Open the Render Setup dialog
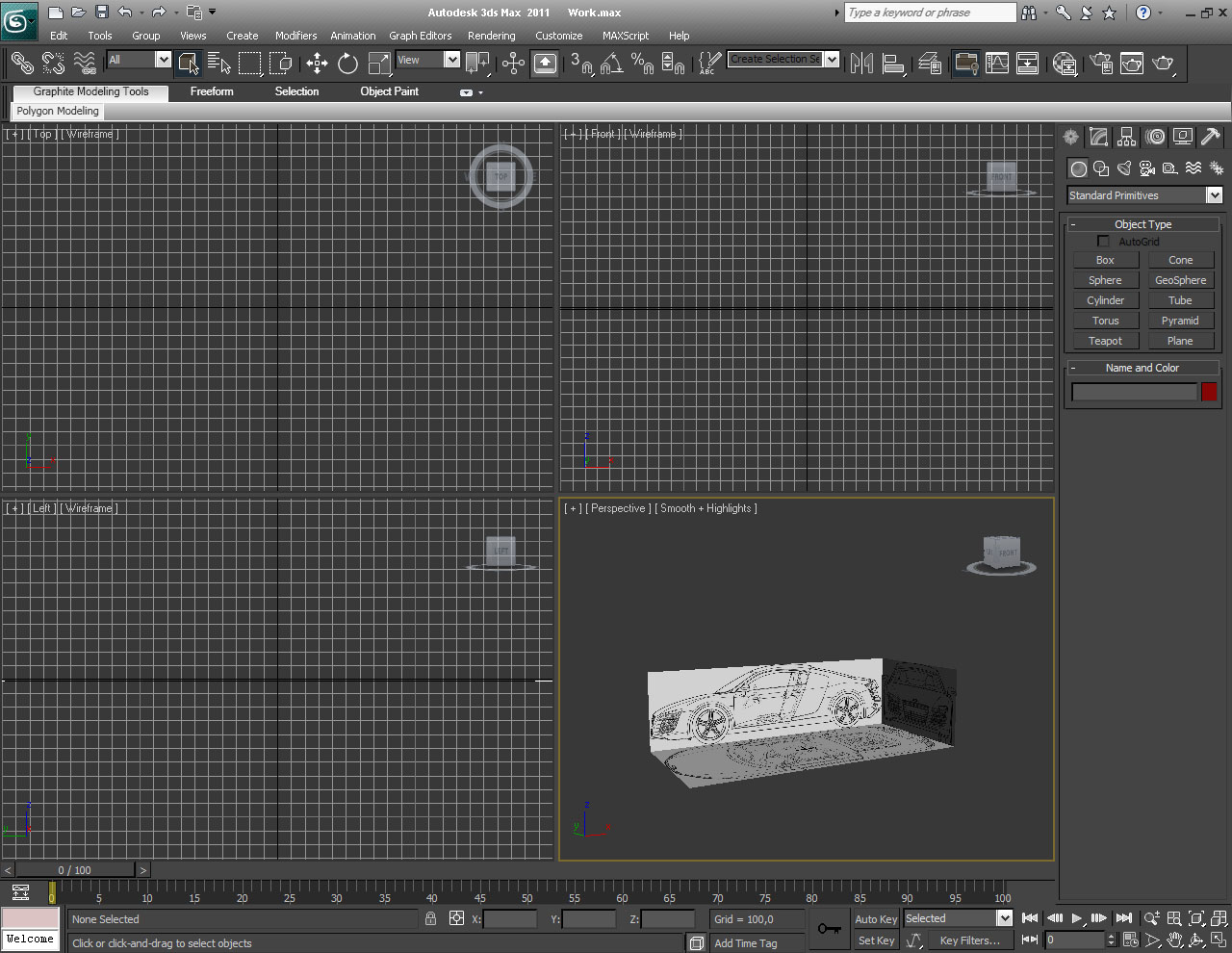This screenshot has width=1232, height=953. point(1101,64)
